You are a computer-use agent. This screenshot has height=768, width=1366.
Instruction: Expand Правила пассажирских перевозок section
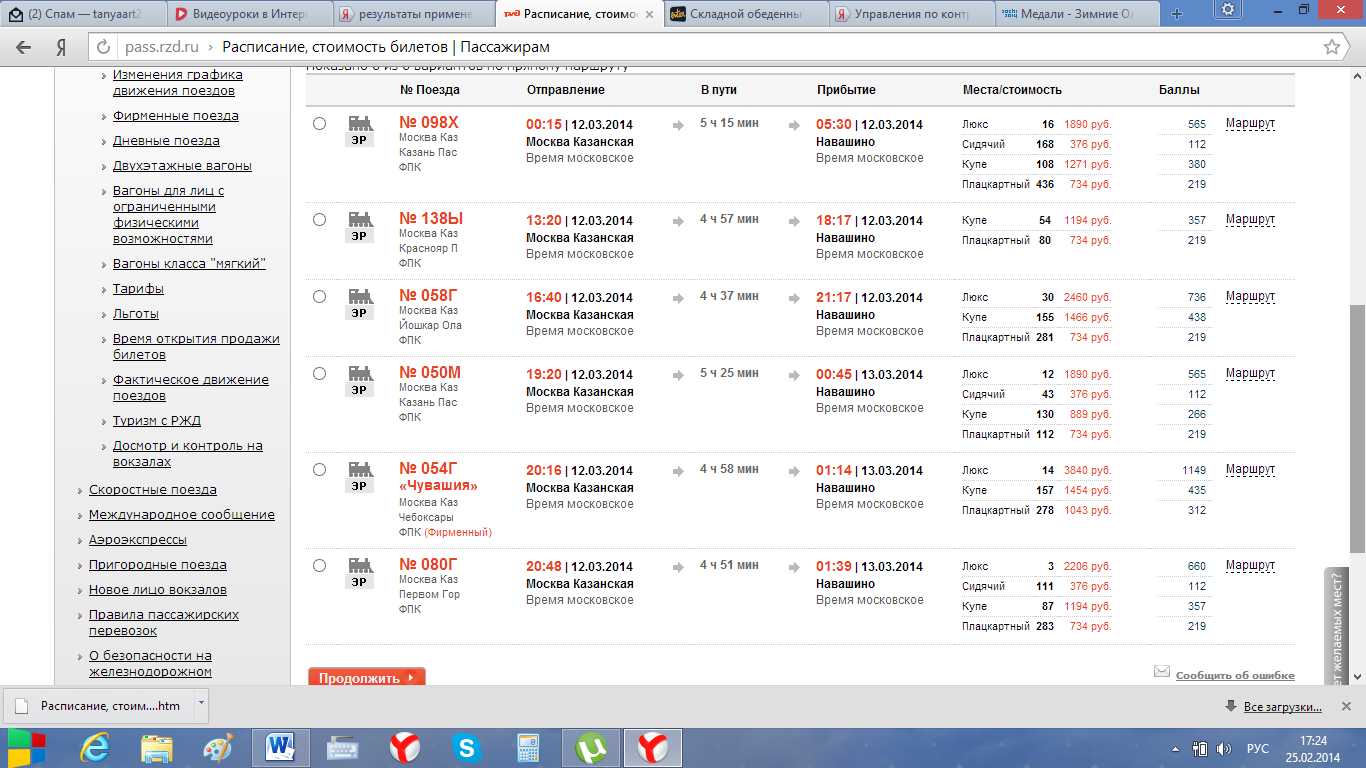(164, 623)
